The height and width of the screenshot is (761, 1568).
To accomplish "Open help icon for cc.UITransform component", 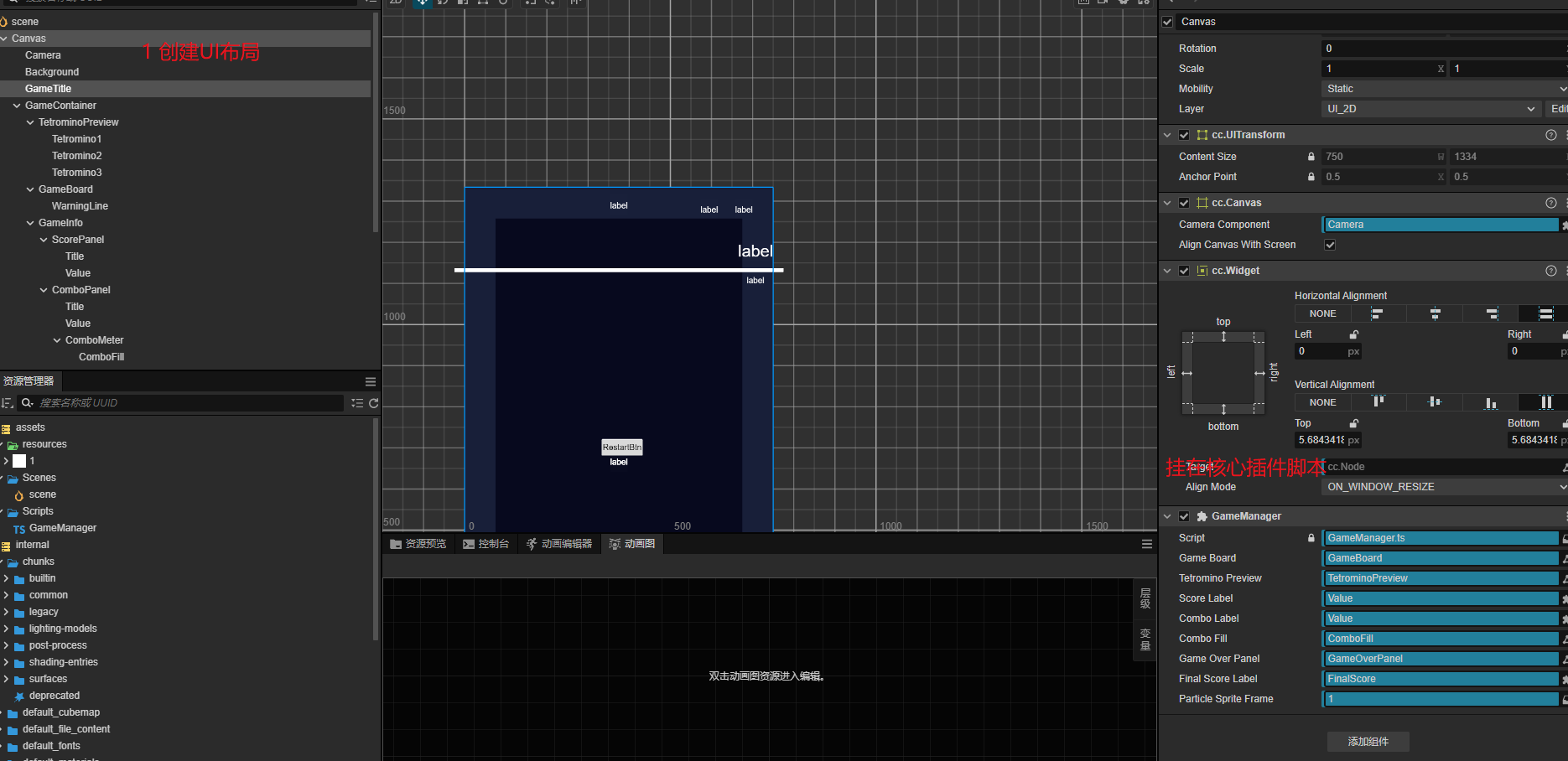I will tap(1550, 135).
